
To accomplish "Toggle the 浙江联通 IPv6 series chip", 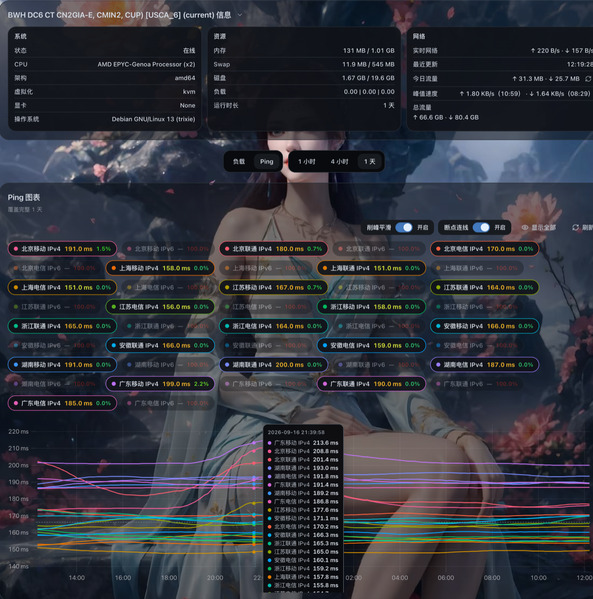I will point(168,326).
